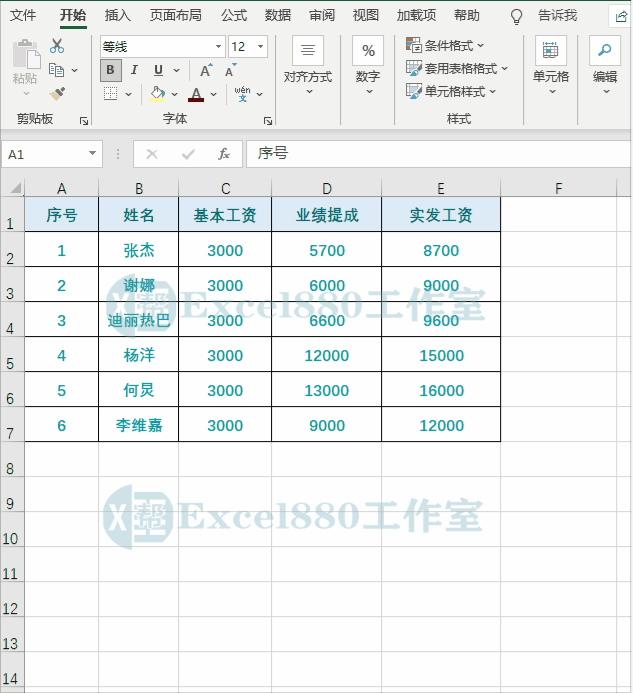633x693 pixels.
Task: Expand the Name Box A1 dropdown
Action: (x=92, y=153)
